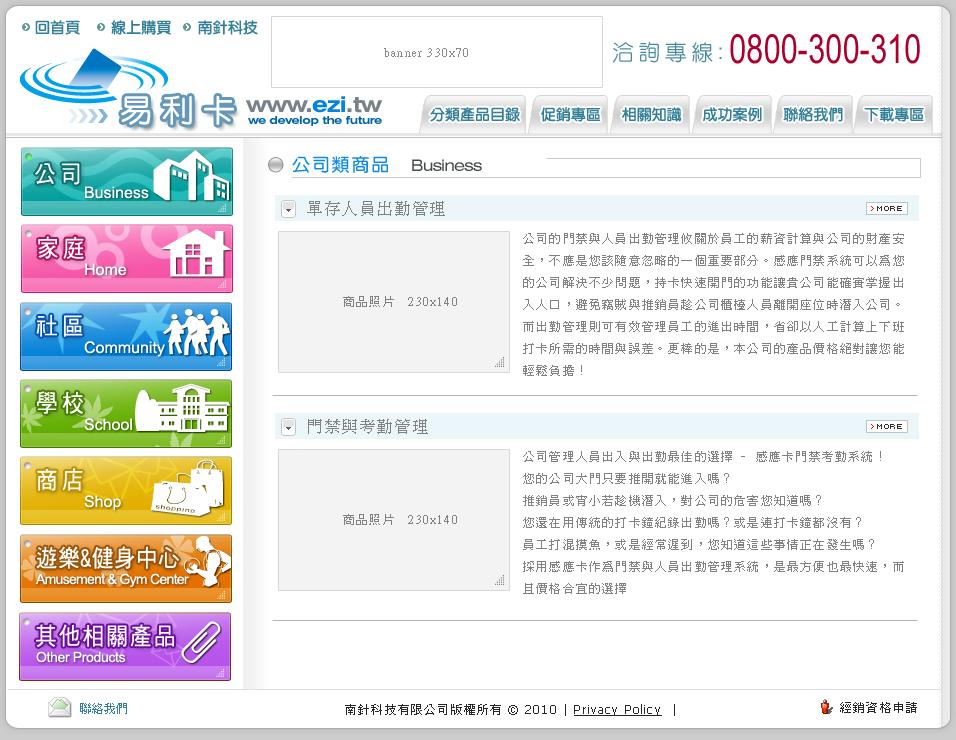
Task: Click MORE for 門禁與考勤管理
Action: tap(886, 427)
